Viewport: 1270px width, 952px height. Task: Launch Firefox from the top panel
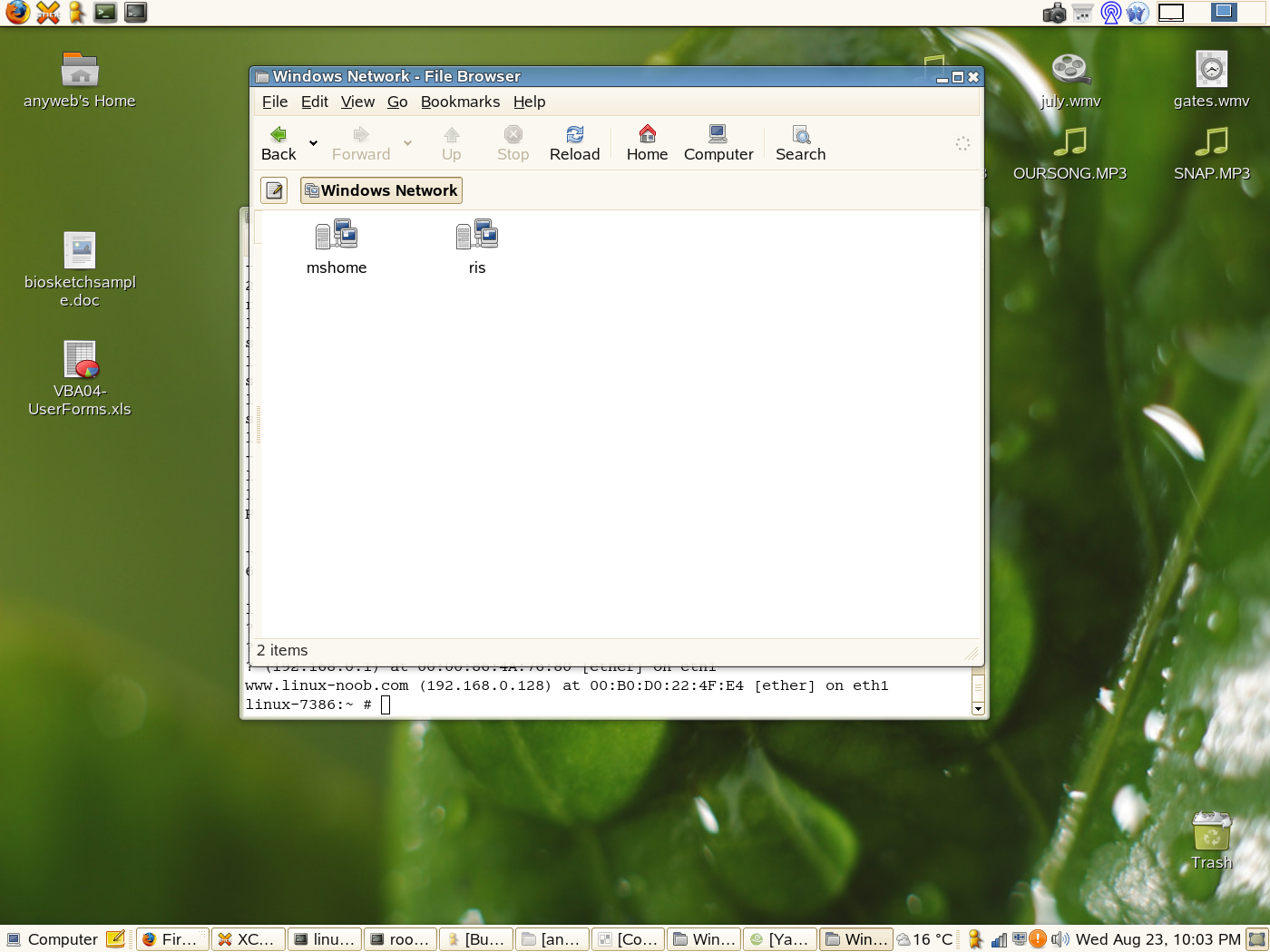click(x=17, y=13)
